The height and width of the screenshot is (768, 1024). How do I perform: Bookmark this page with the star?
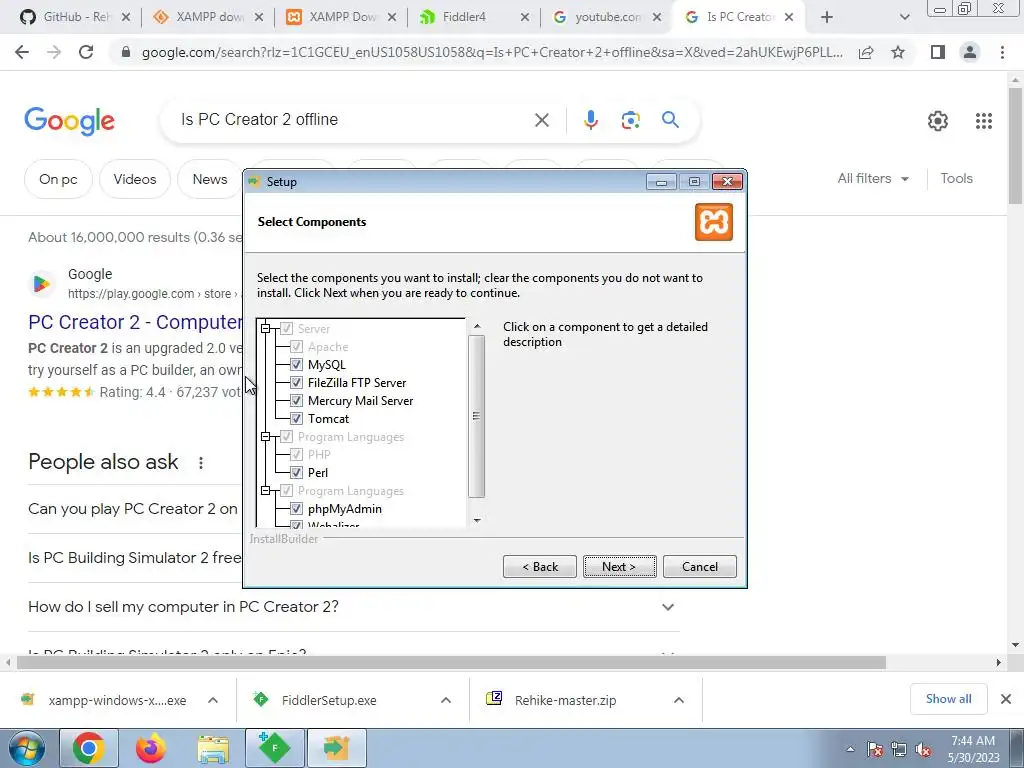click(898, 52)
